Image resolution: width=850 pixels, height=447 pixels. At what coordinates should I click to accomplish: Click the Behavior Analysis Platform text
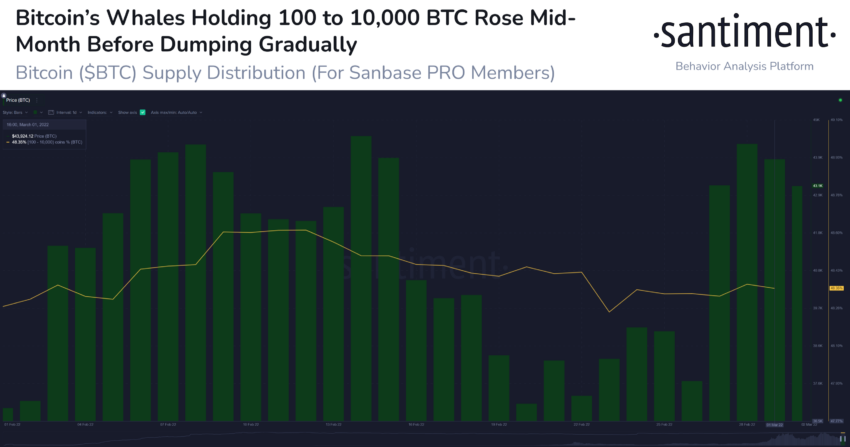pyautogui.click(x=744, y=66)
